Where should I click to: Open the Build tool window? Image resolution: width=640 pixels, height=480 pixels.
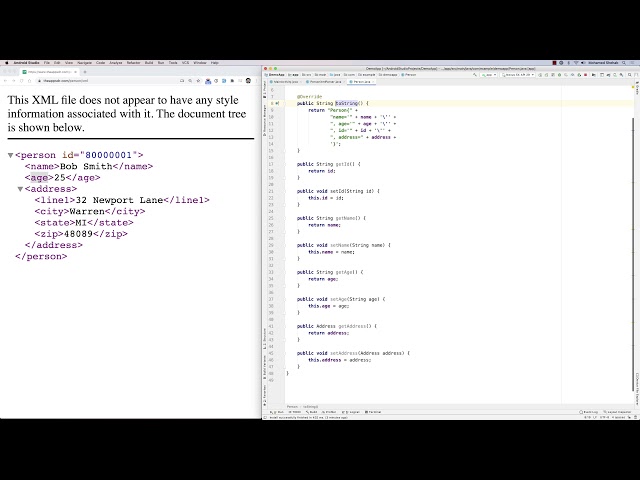coord(312,412)
